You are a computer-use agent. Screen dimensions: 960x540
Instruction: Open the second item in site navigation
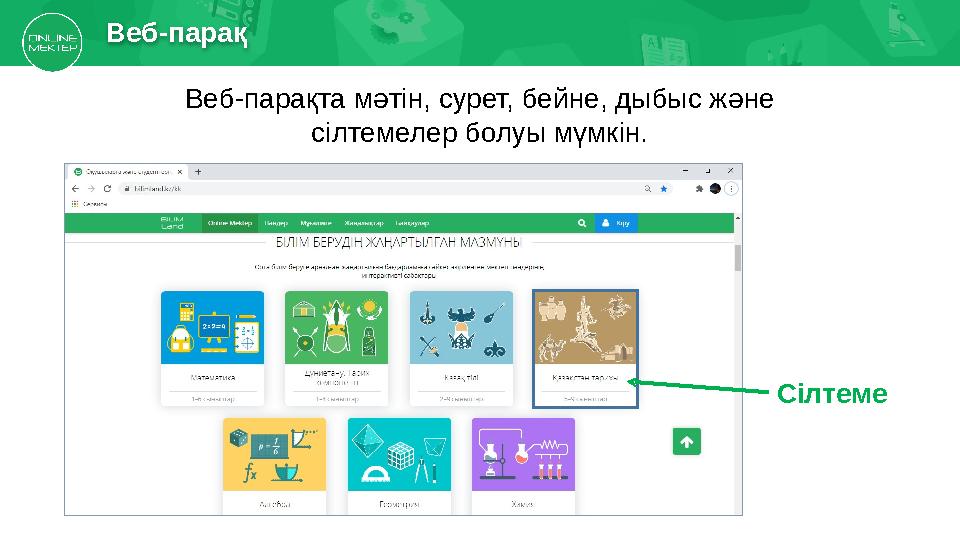(x=276, y=223)
